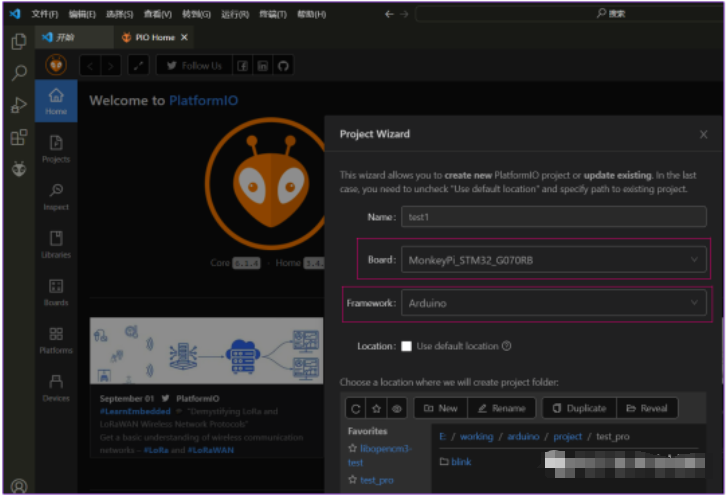Open the Explorer icon in activity bar
This screenshot has height=495, width=727.
(18, 42)
